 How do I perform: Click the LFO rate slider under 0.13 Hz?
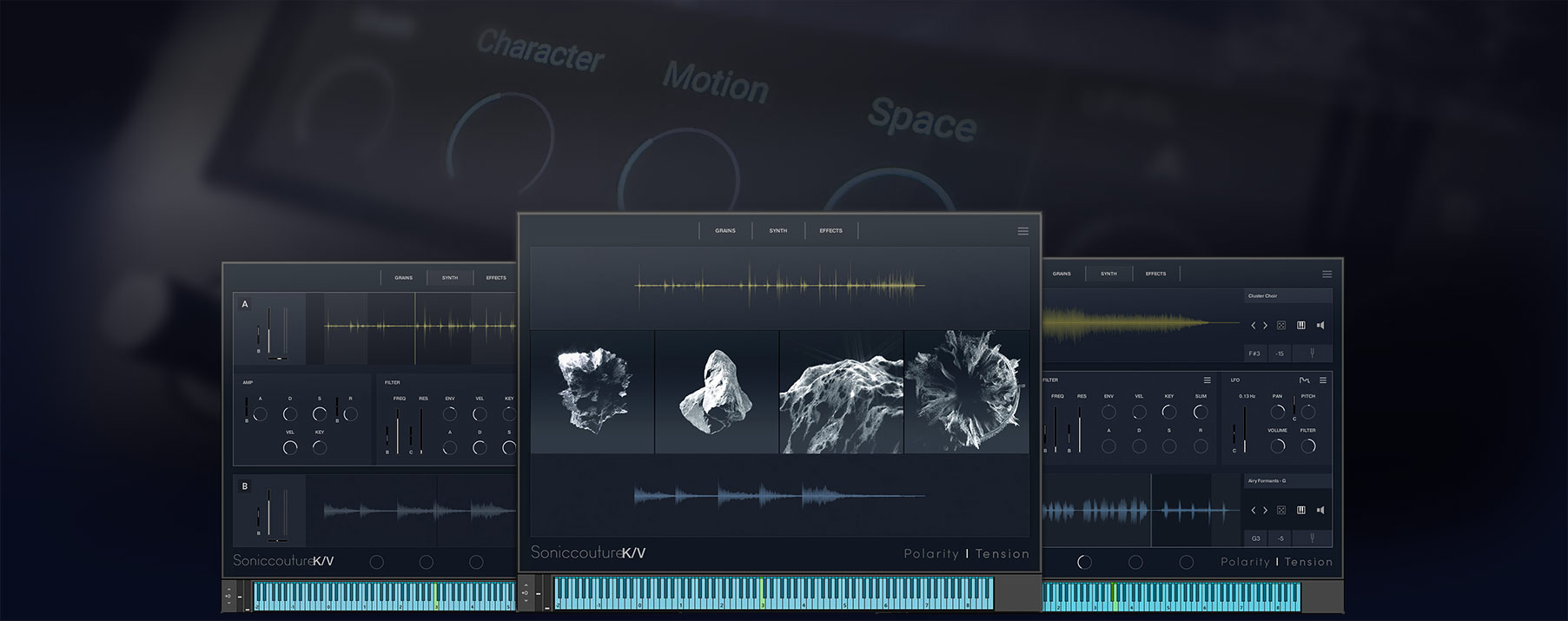[1245, 429]
